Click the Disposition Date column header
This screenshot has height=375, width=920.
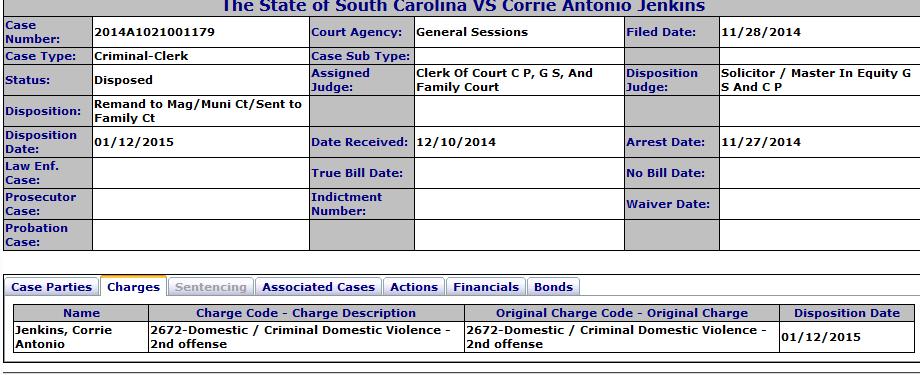tap(847, 313)
